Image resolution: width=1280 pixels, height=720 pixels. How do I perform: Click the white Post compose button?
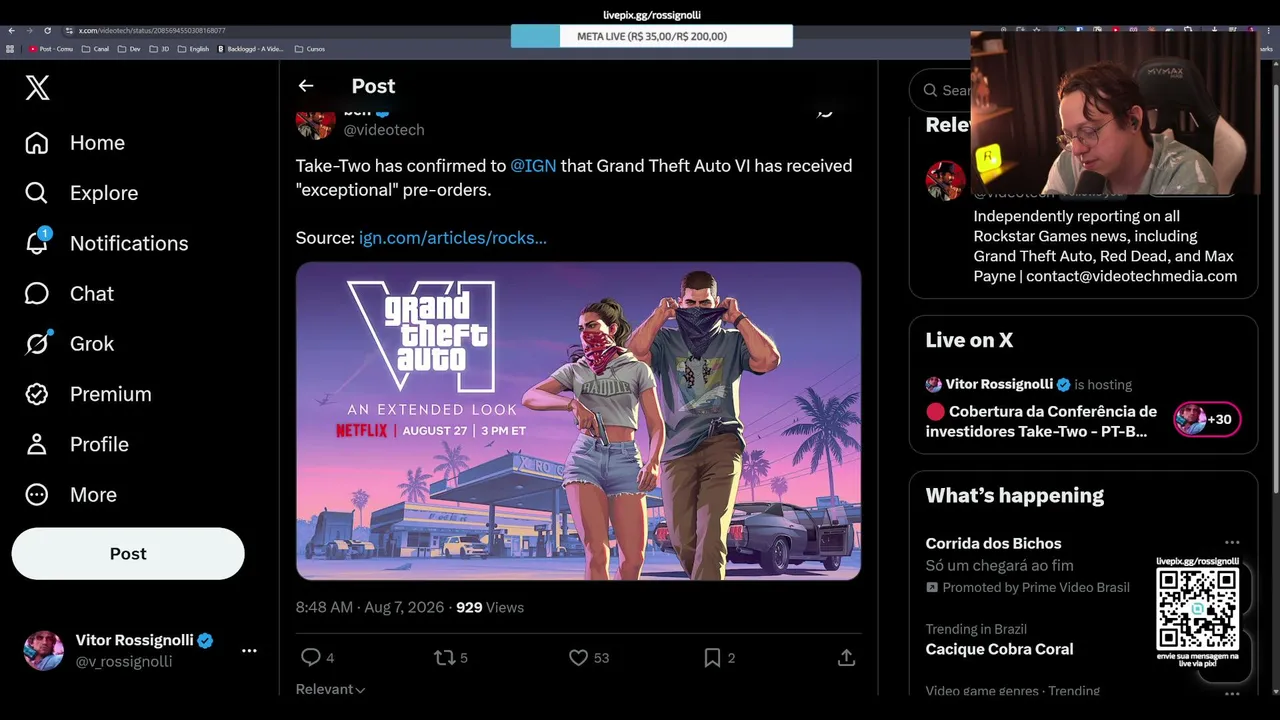click(x=128, y=554)
